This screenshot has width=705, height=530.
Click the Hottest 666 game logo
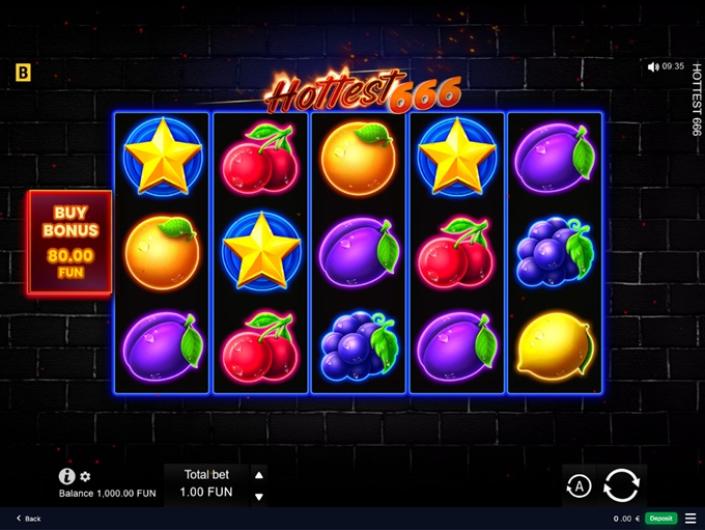363,91
